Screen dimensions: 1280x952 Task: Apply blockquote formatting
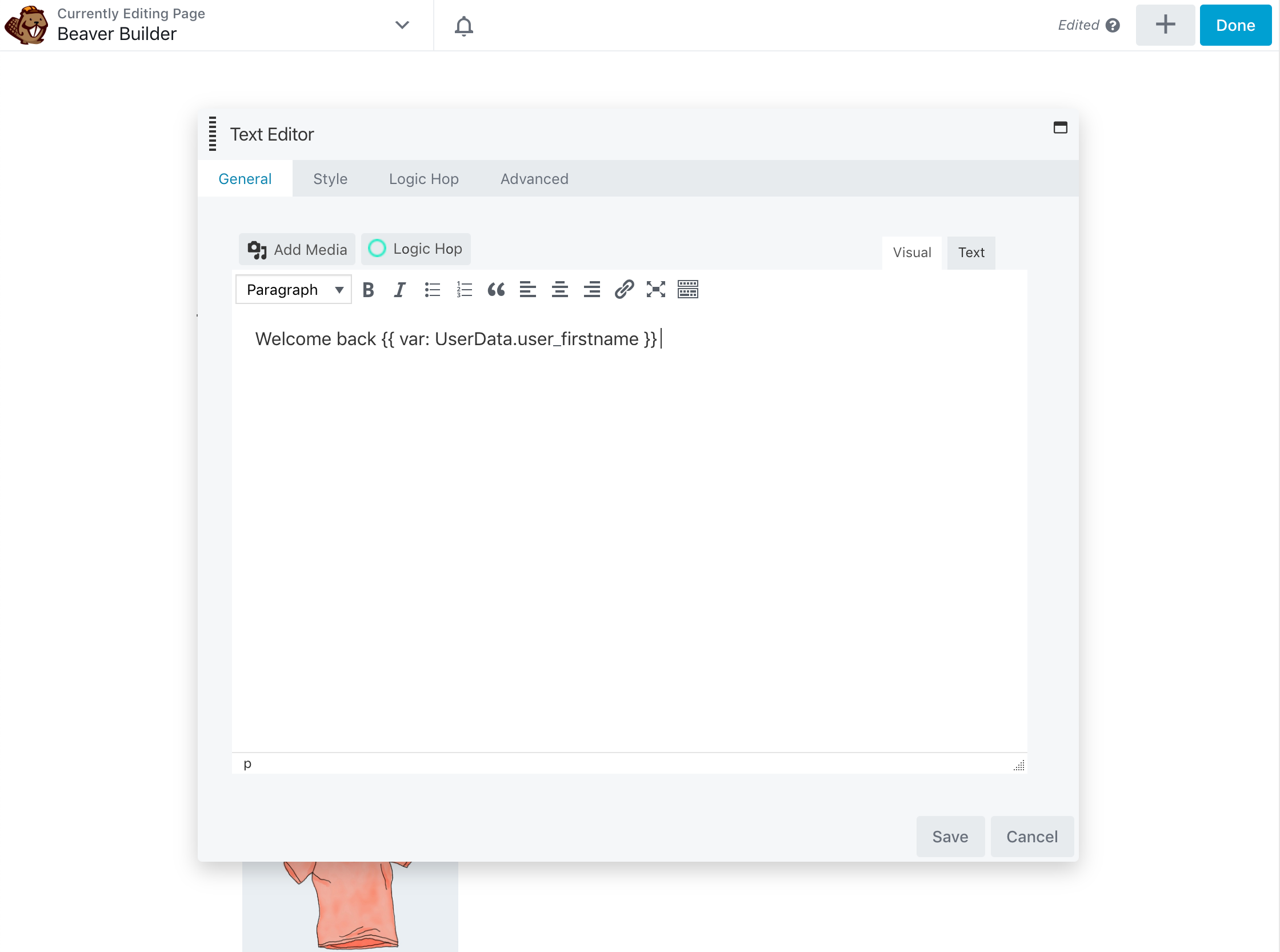click(495, 289)
